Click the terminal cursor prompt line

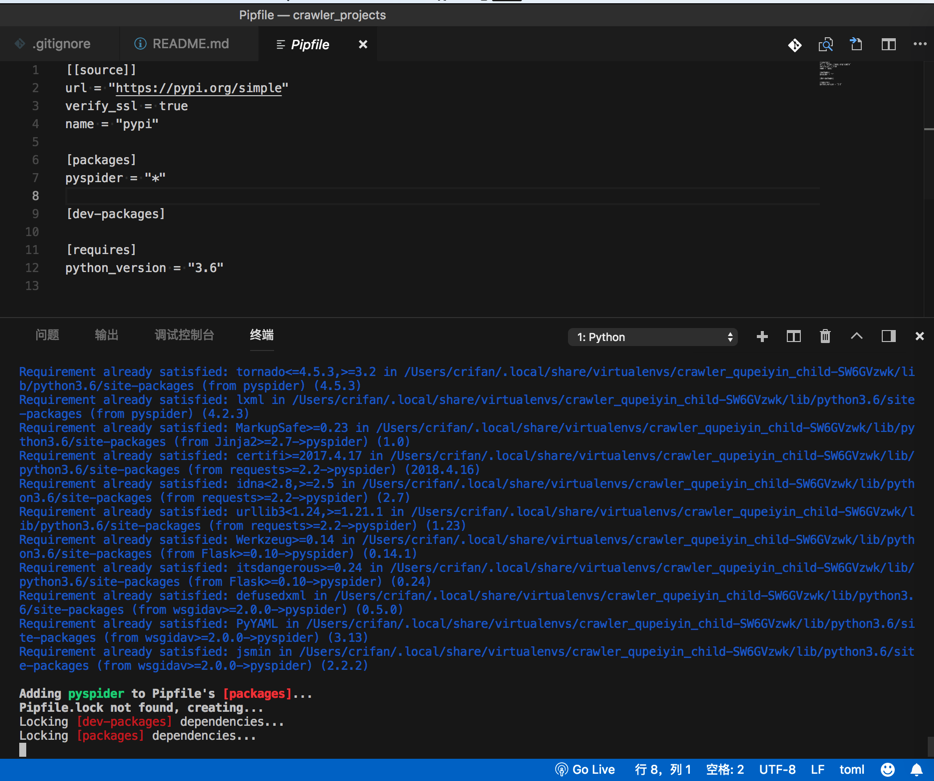pyautogui.click(x=23, y=750)
